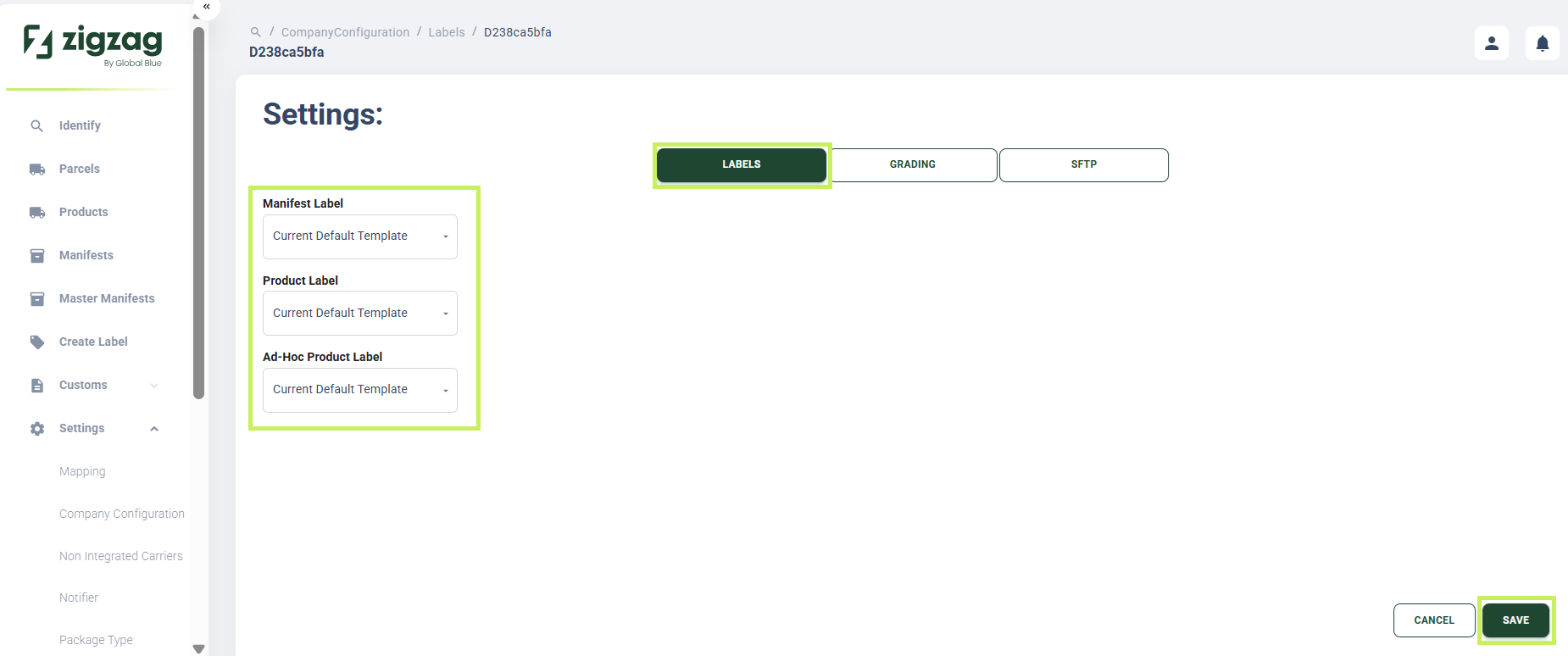The width and height of the screenshot is (1568, 656).
Task: Click the Manifest Label field title
Action: click(303, 203)
